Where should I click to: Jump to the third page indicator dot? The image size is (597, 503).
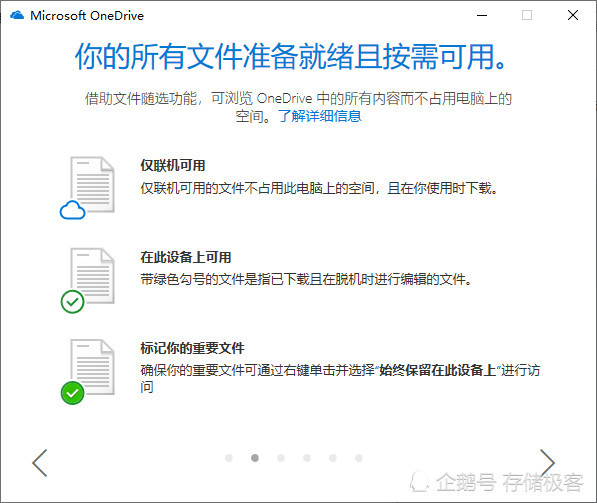click(x=281, y=458)
